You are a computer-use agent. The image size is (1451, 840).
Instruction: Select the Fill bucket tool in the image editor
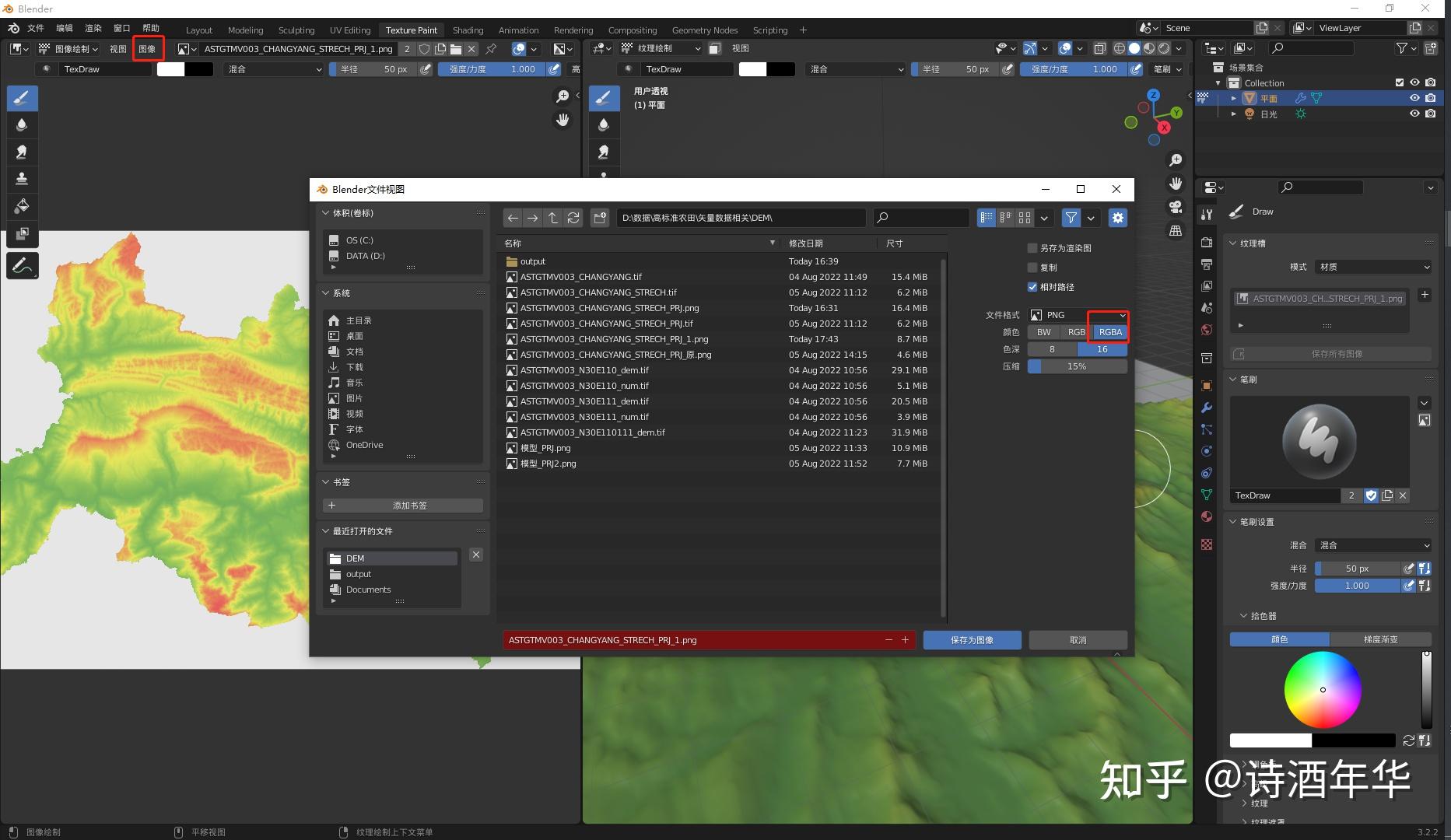22,206
